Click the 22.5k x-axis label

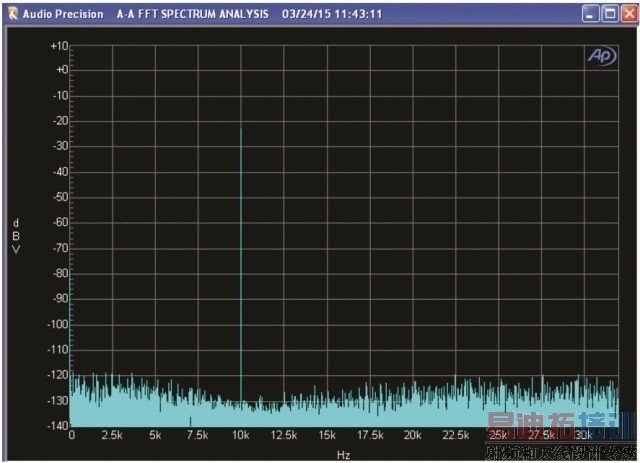tap(456, 435)
